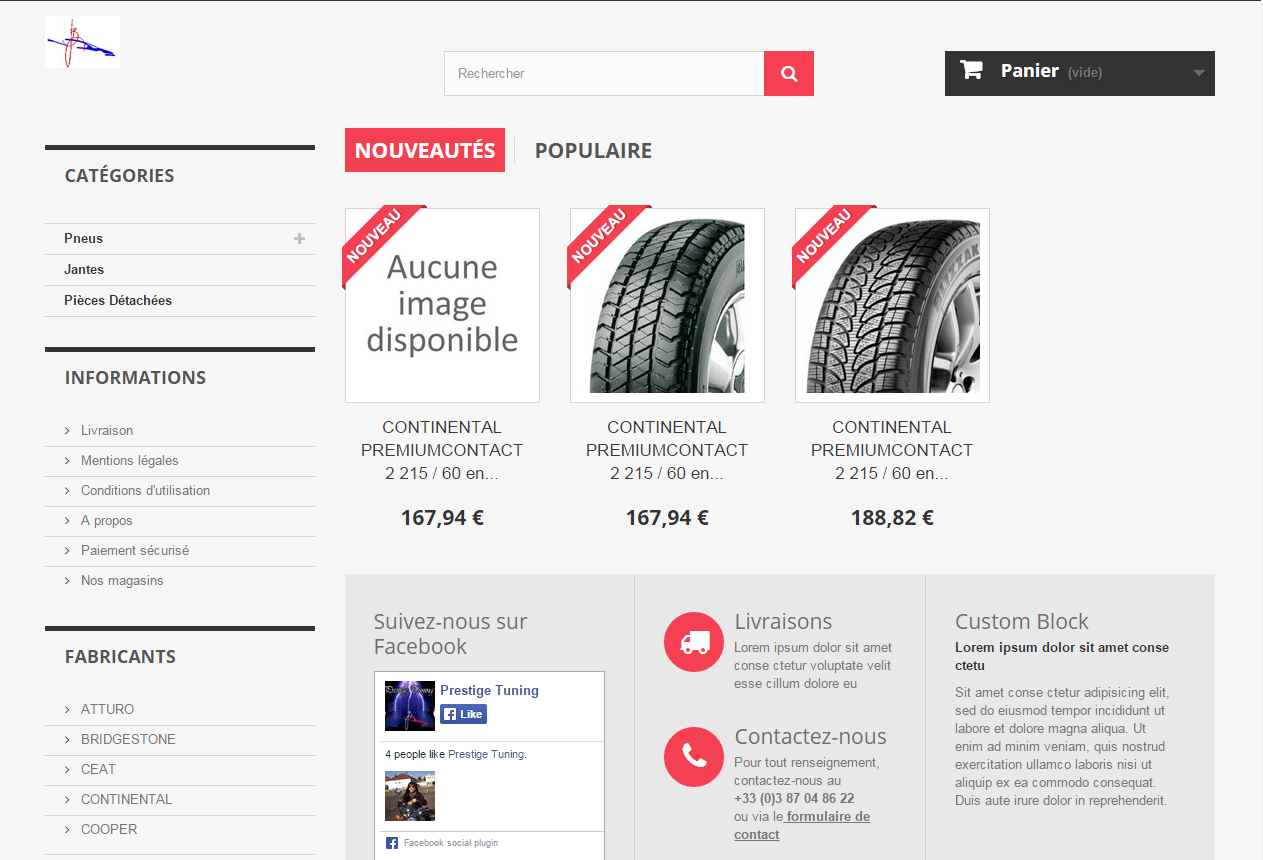Click the red delivery truck icon
Screen dimensions: 1263x860
pos(694,642)
